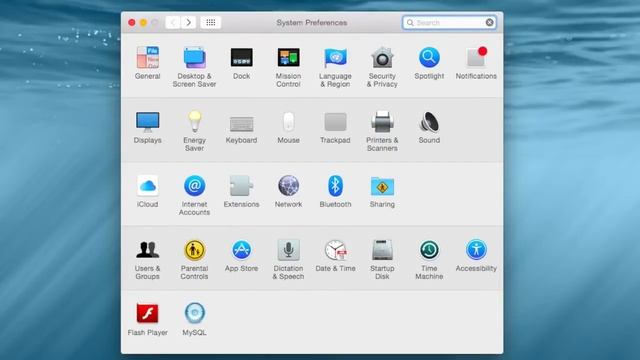Click the forward navigation arrow
The width and height of the screenshot is (640, 360).
point(188,22)
